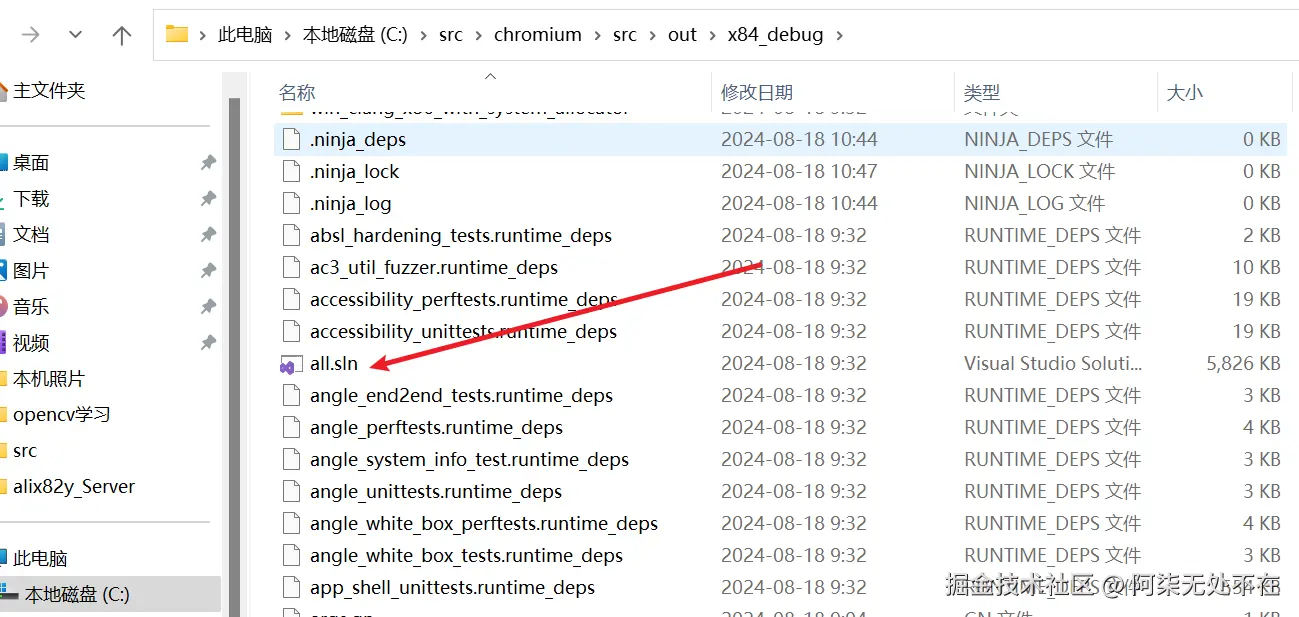
Task: Click 10 KB size of ac3_util_fuzzer
Action: tap(1256, 268)
